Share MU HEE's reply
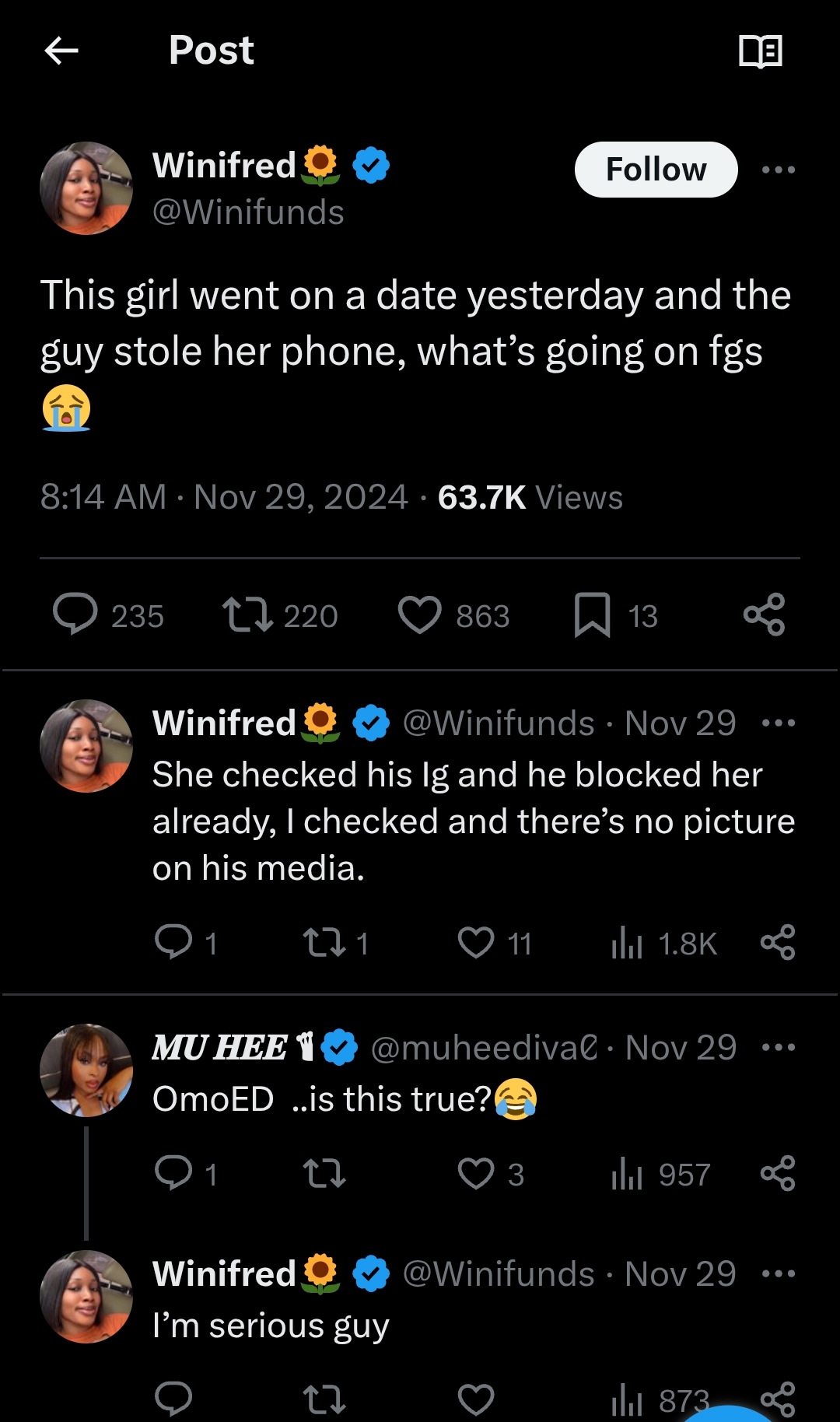 tap(778, 1173)
